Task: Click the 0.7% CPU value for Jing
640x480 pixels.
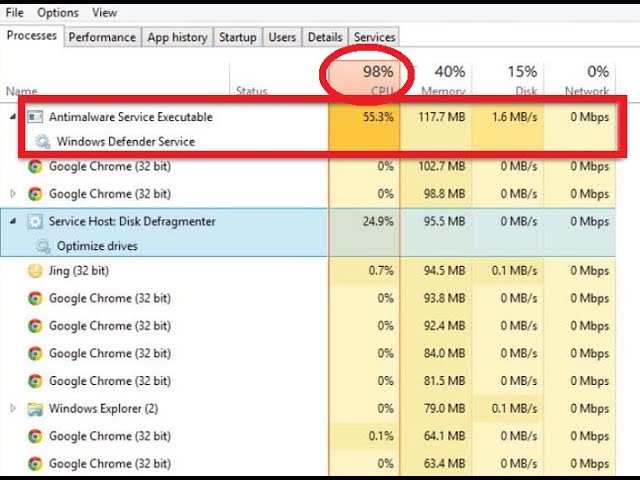Action: pos(381,271)
